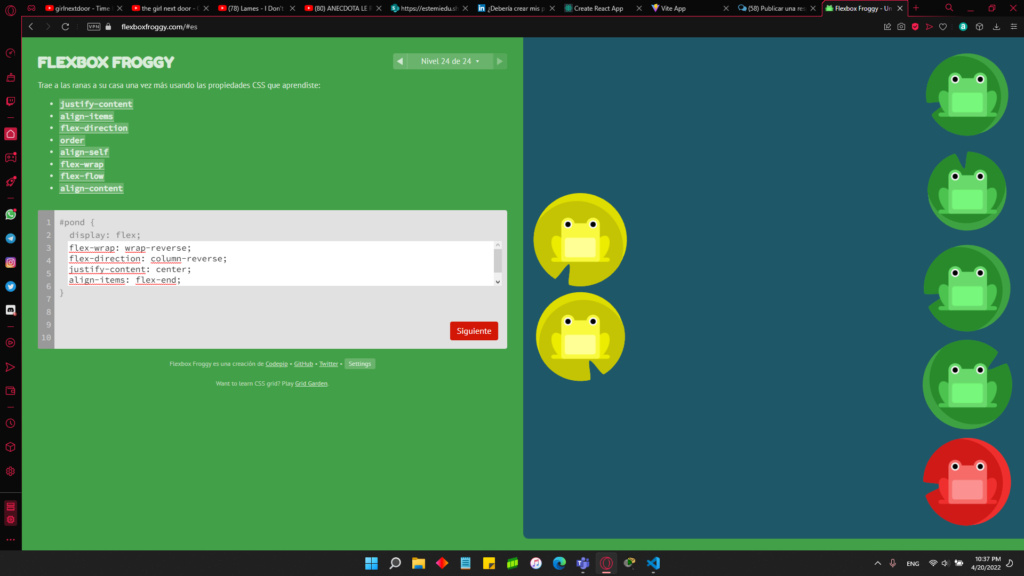This screenshot has width=1024, height=576.
Task: Switch to the Vite App tab
Action: 689,8
